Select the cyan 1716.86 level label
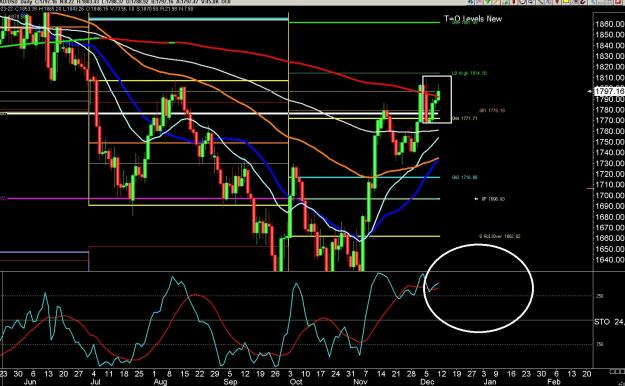This screenshot has height=386, width=625. [465, 177]
